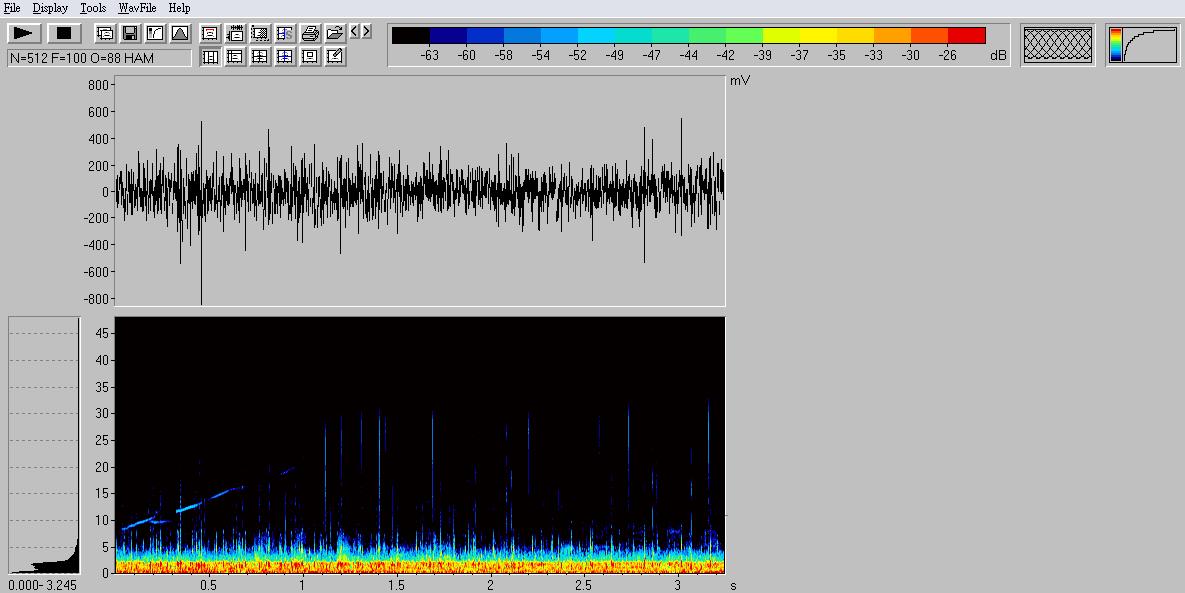The height and width of the screenshot is (593, 1185).
Task: Click the overlapping windows copy icon
Action: (105, 33)
